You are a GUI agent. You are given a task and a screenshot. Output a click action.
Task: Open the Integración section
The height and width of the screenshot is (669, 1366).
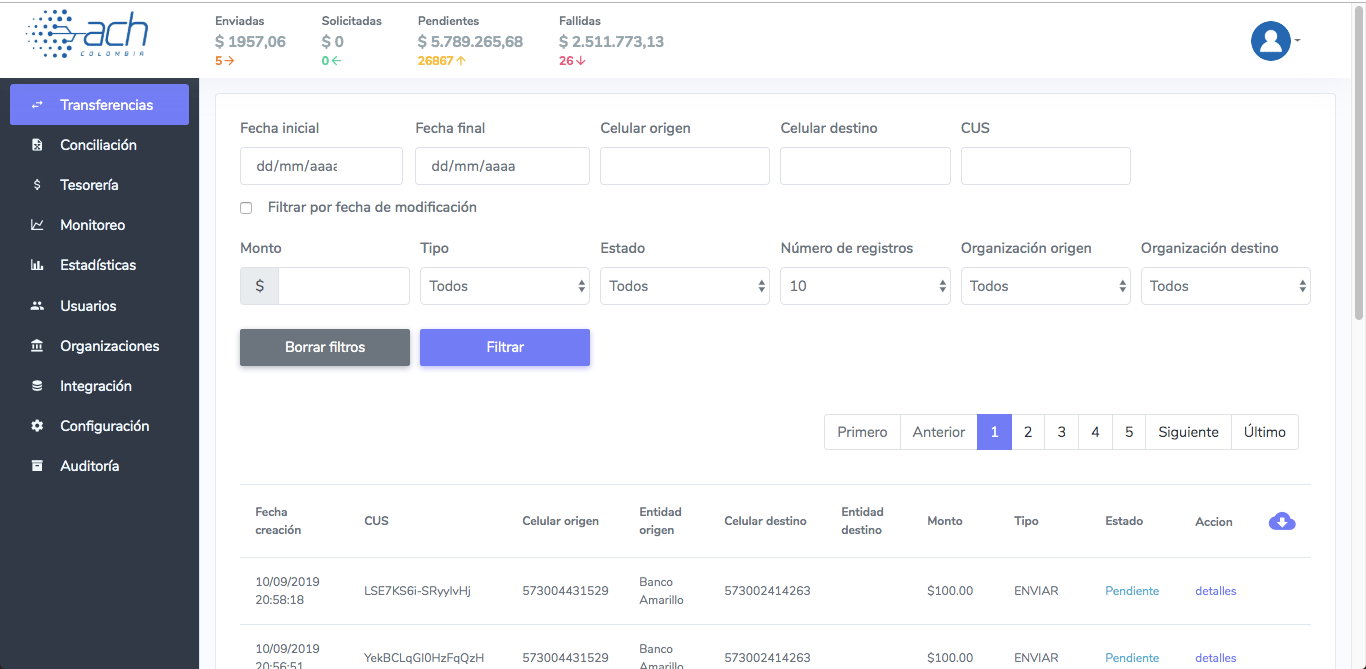pos(99,386)
